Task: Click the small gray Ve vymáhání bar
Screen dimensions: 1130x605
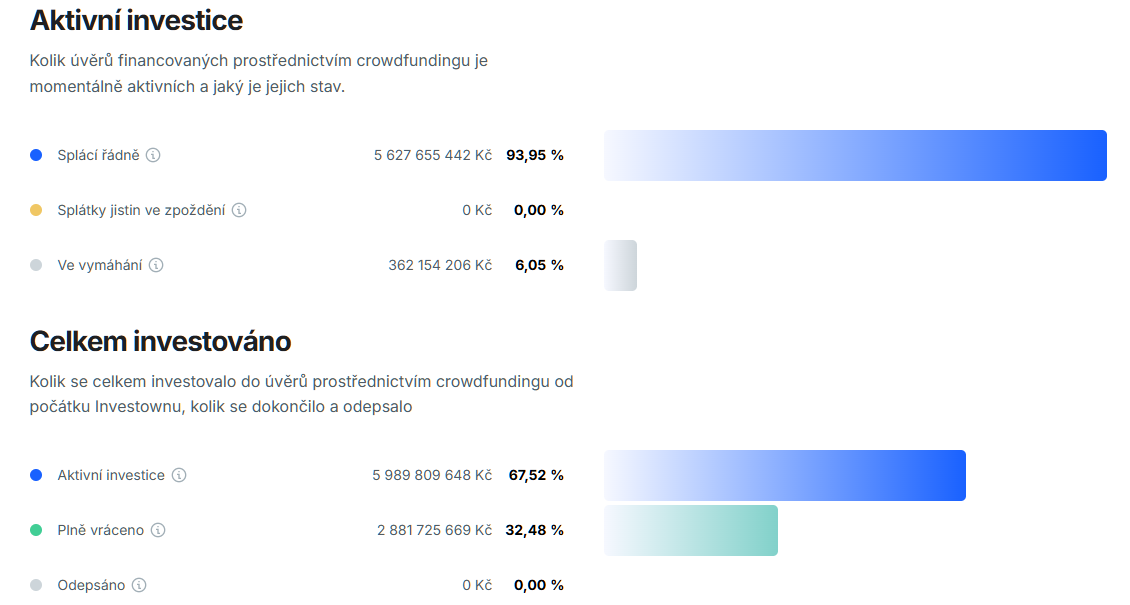Action: tap(620, 265)
